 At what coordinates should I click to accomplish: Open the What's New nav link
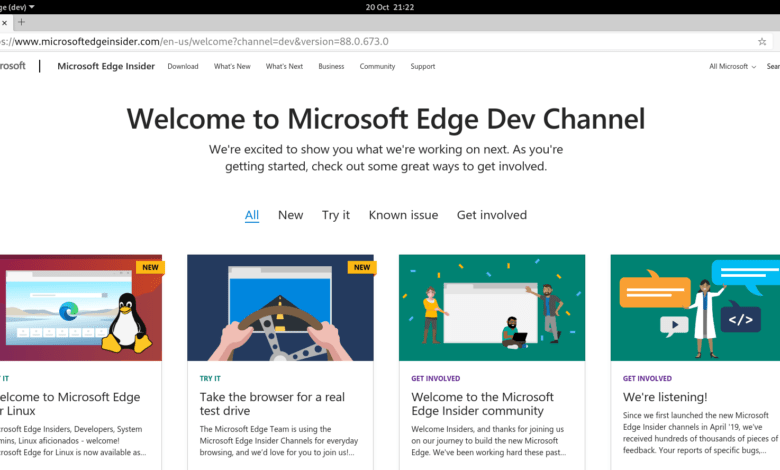pyautogui.click(x=232, y=66)
